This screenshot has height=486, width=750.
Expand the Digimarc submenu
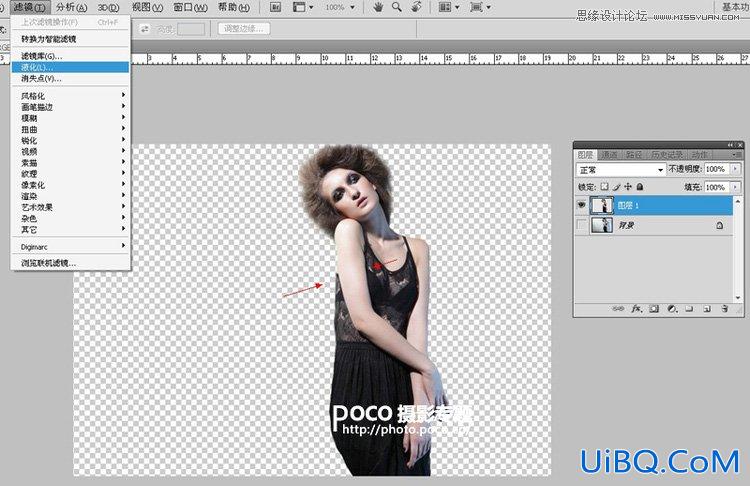[x=70, y=246]
